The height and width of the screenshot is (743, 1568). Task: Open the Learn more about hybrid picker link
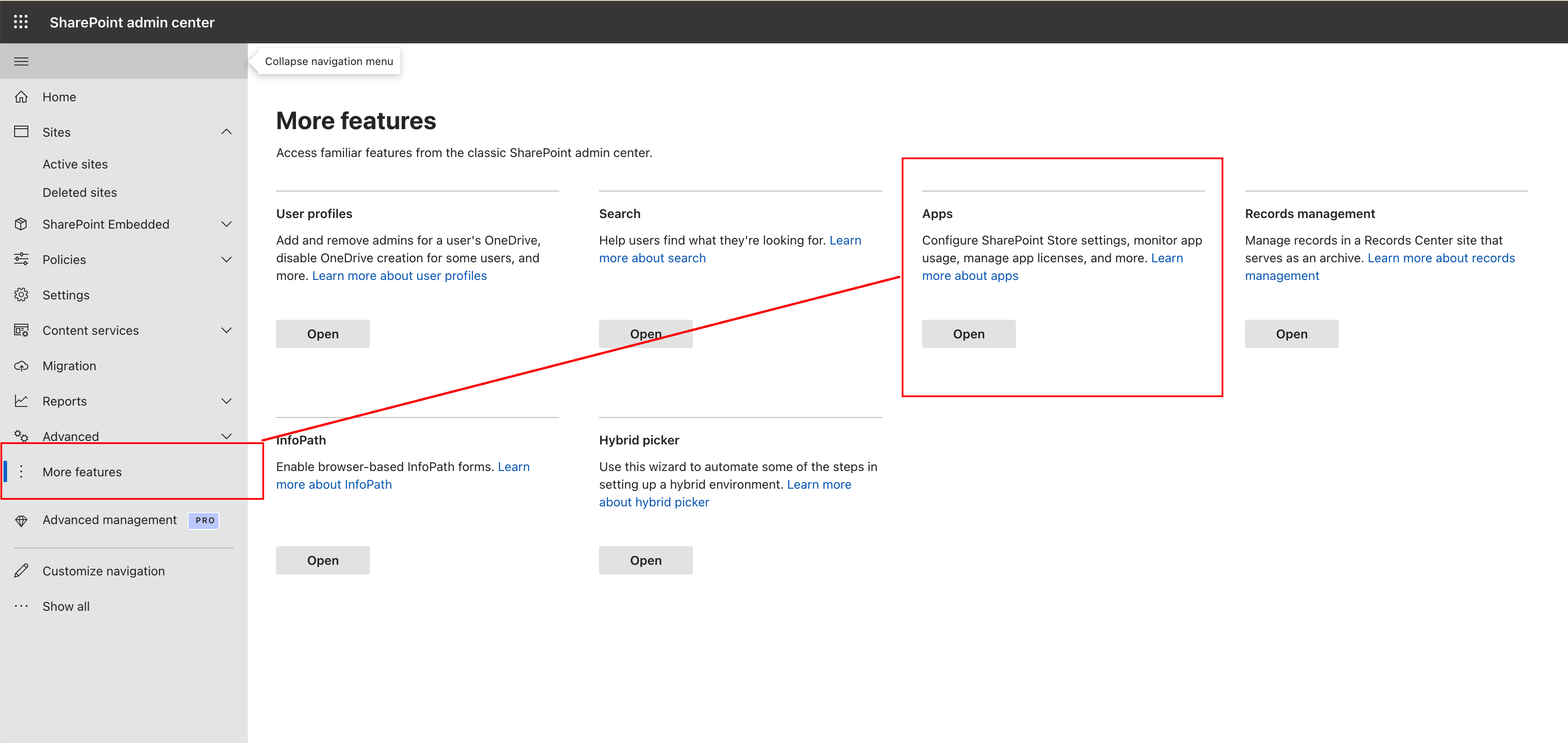click(653, 502)
